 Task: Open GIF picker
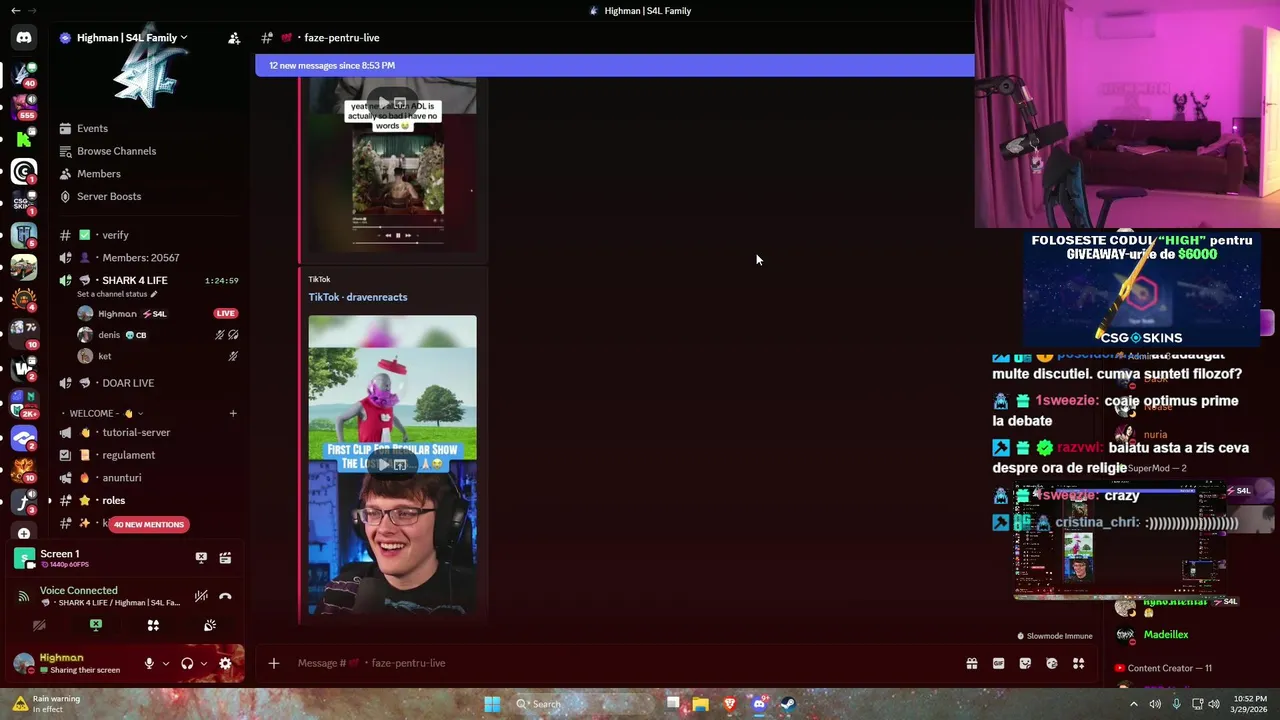(x=998, y=663)
